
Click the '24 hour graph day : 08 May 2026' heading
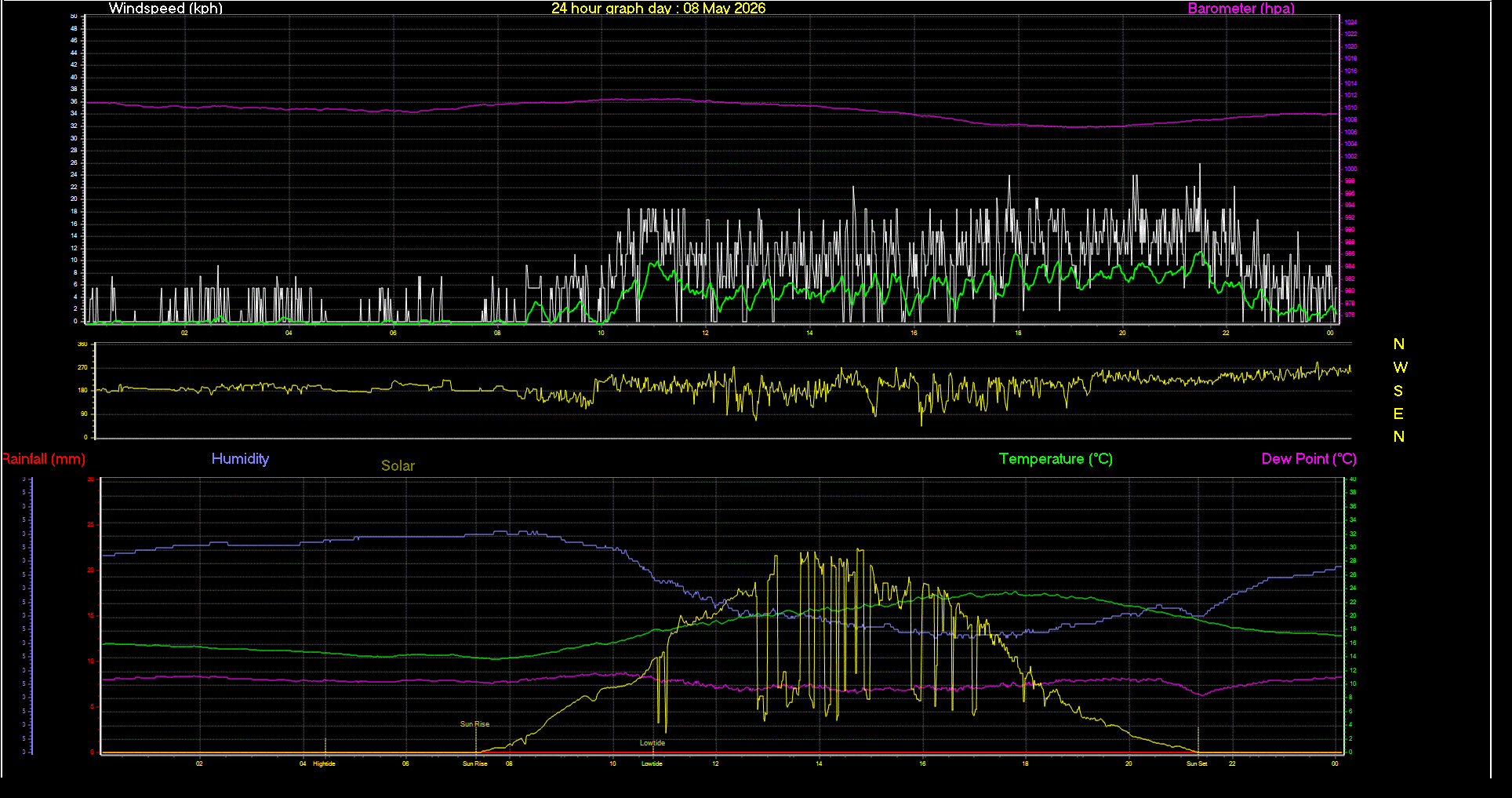(x=658, y=8)
